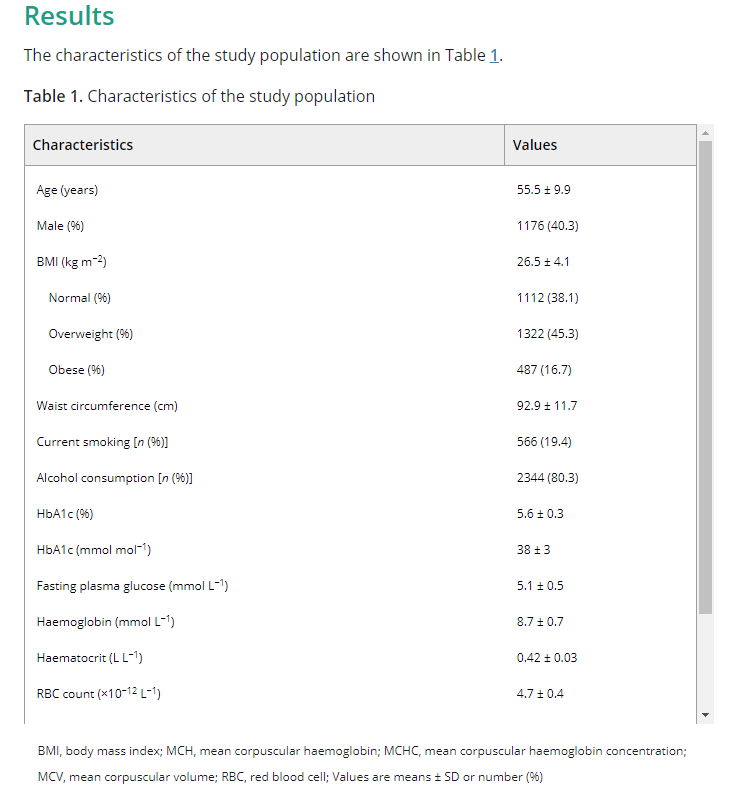Click the BMI (kg m−2) row label
The image size is (738, 798).
pyautogui.click(x=71, y=262)
